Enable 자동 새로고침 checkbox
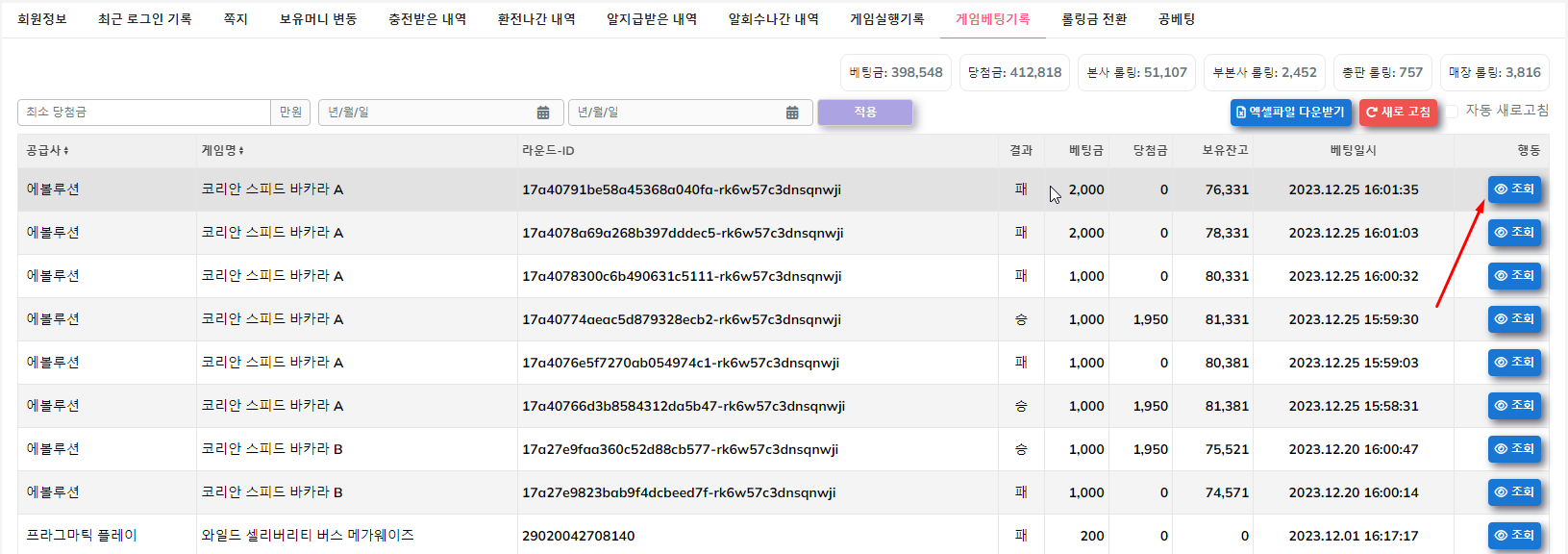This screenshot has height=554, width=1568. coord(1453,112)
